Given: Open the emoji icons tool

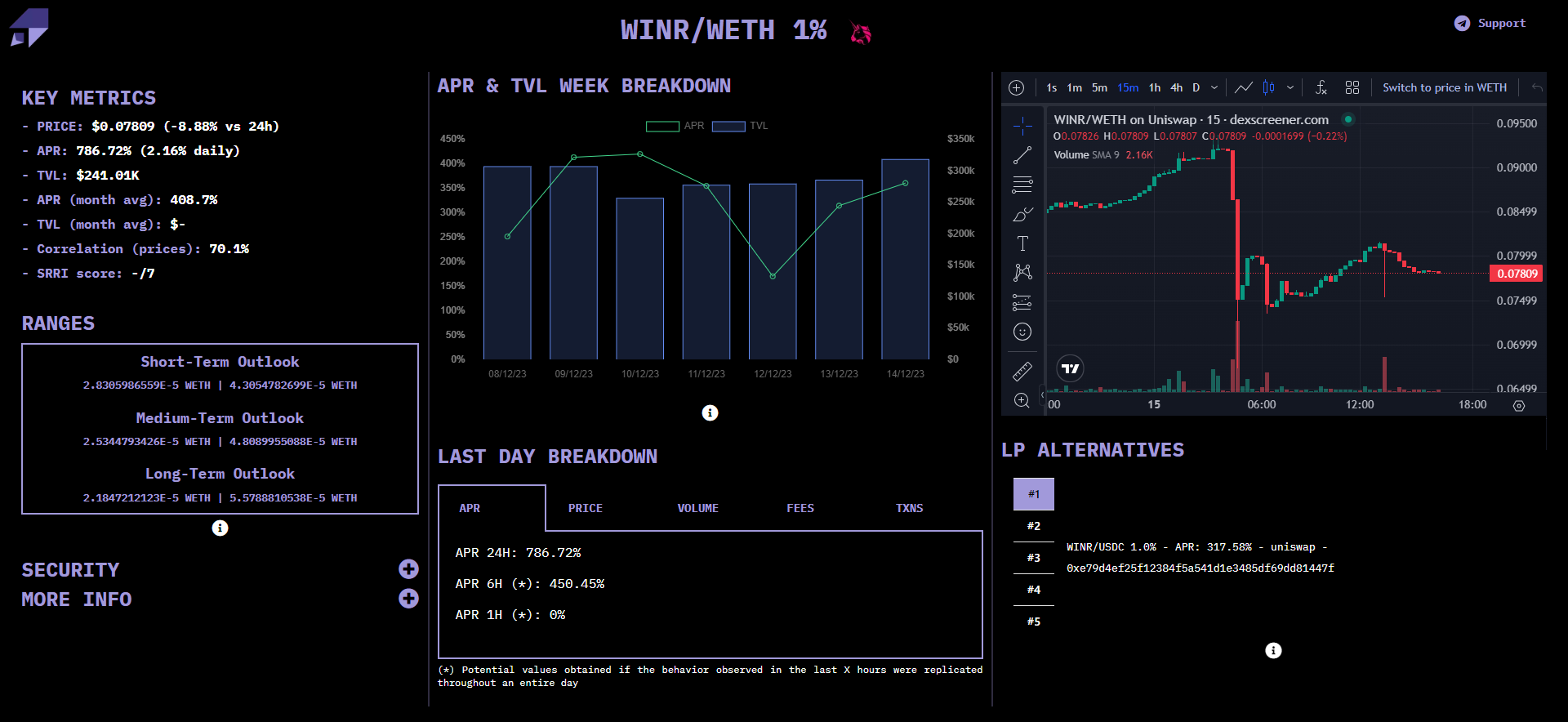Looking at the screenshot, I should [x=1022, y=332].
